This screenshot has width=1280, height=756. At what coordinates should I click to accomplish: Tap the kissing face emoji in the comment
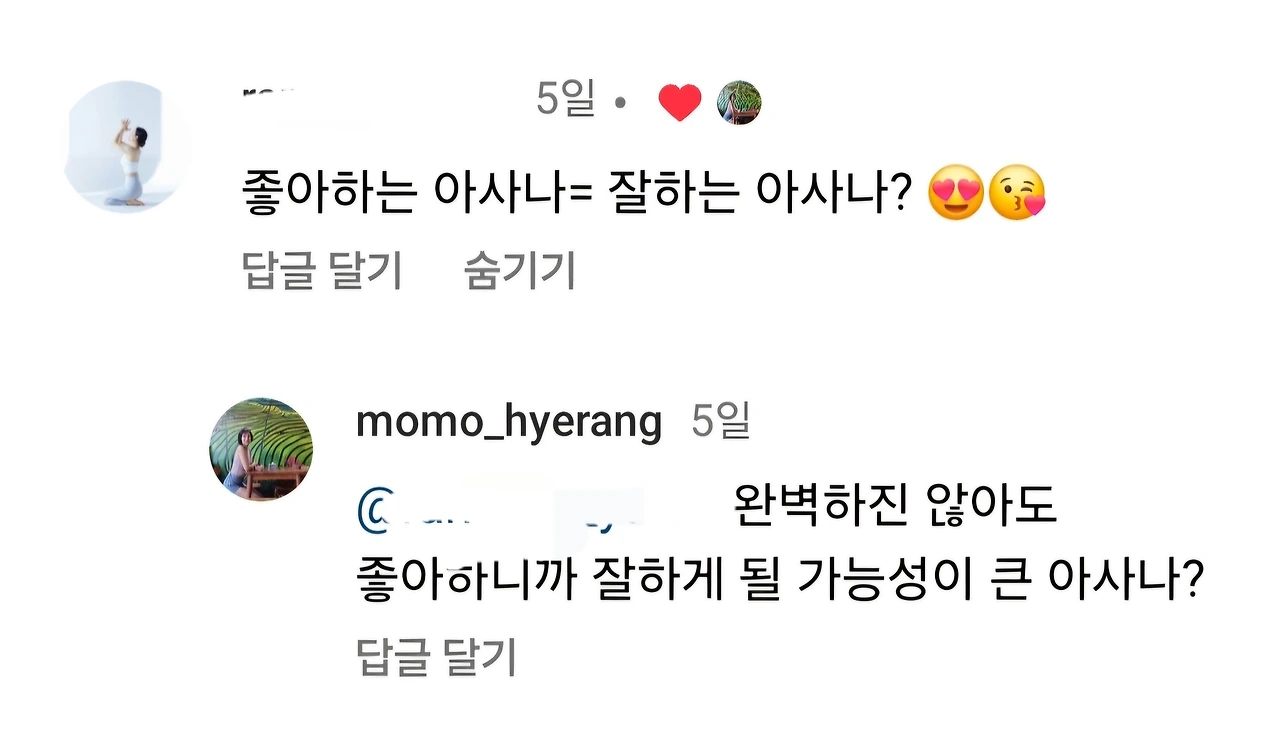[1017, 193]
